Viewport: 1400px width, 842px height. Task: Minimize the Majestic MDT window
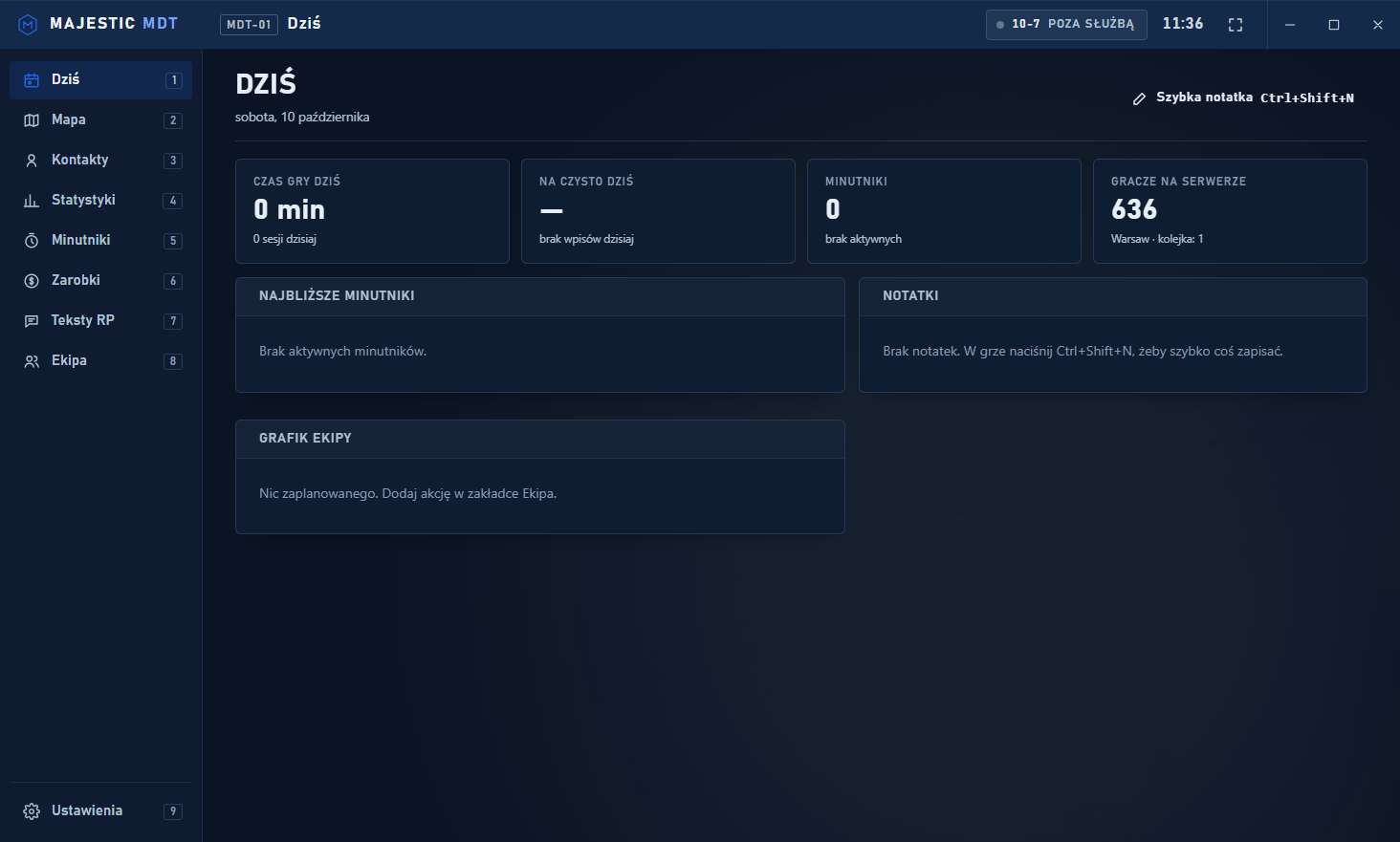coord(1290,25)
